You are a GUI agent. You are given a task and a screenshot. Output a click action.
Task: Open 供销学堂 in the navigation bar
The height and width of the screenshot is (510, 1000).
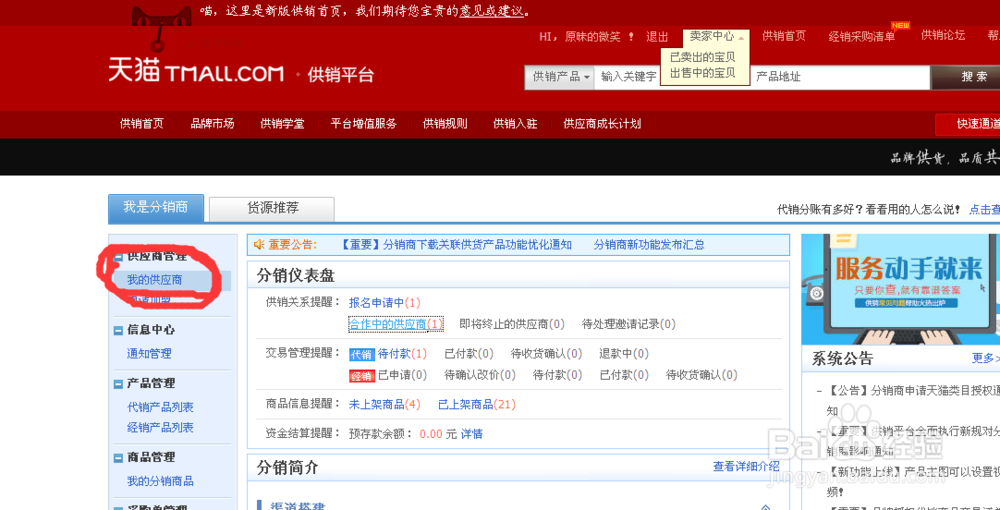282,124
